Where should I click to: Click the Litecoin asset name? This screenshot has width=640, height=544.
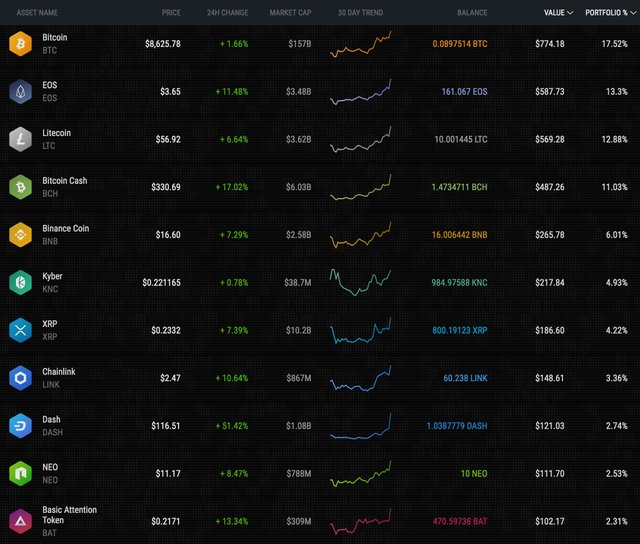tap(57, 133)
